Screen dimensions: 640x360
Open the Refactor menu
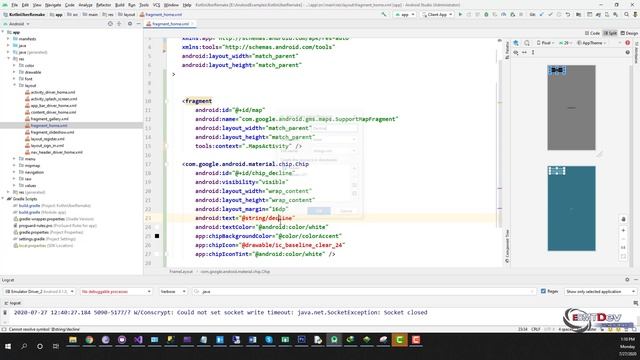[x=103, y=5]
